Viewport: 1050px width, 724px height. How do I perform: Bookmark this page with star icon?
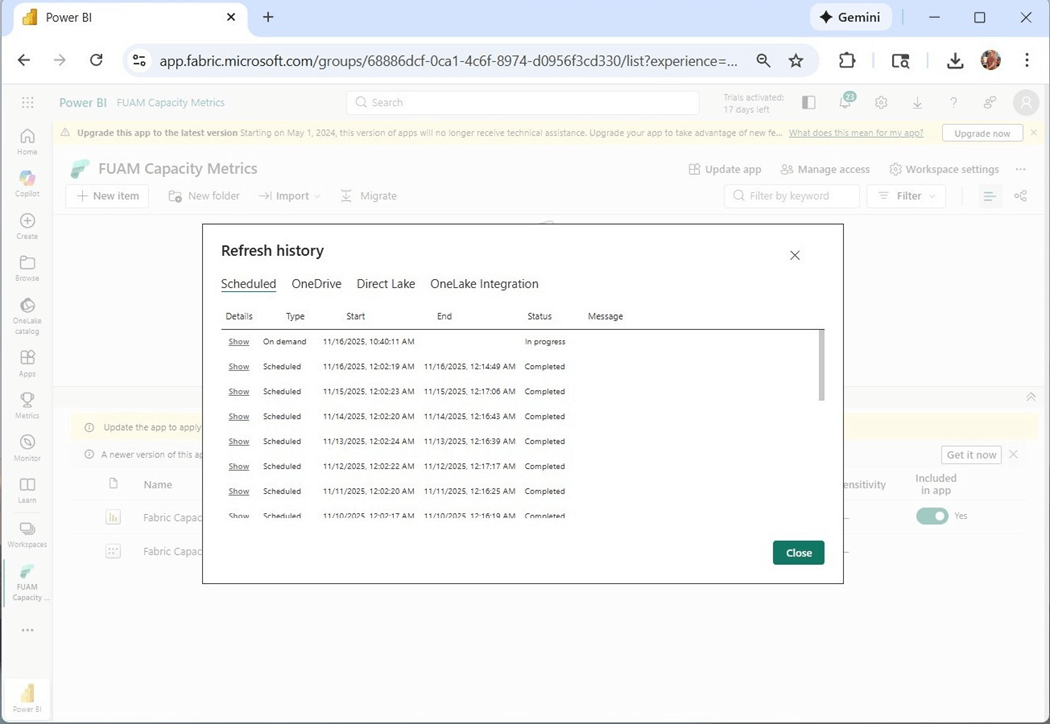click(796, 61)
